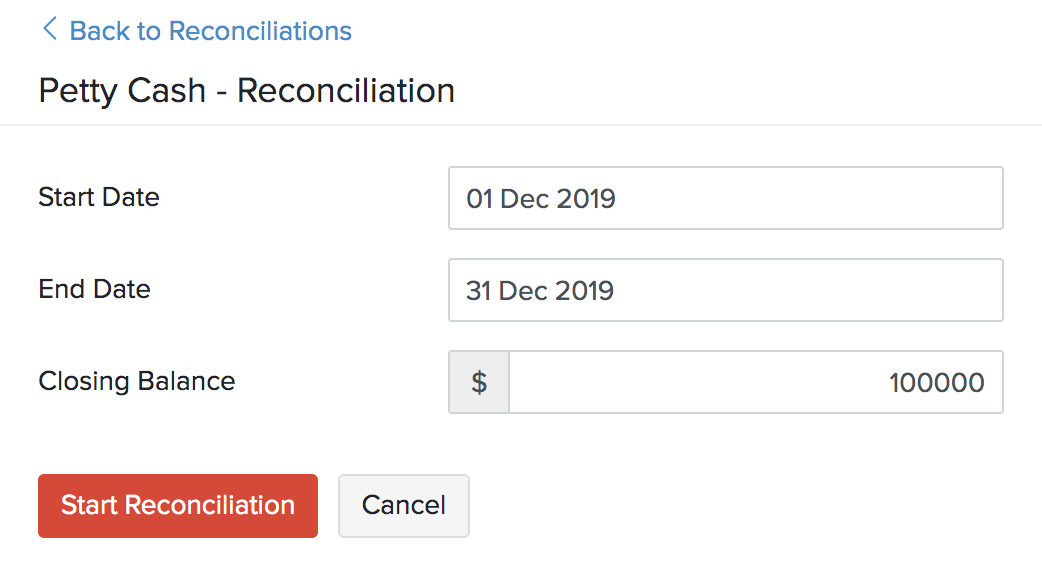Open the End Date picker field
The width and height of the screenshot is (1042, 570).
click(725, 290)
